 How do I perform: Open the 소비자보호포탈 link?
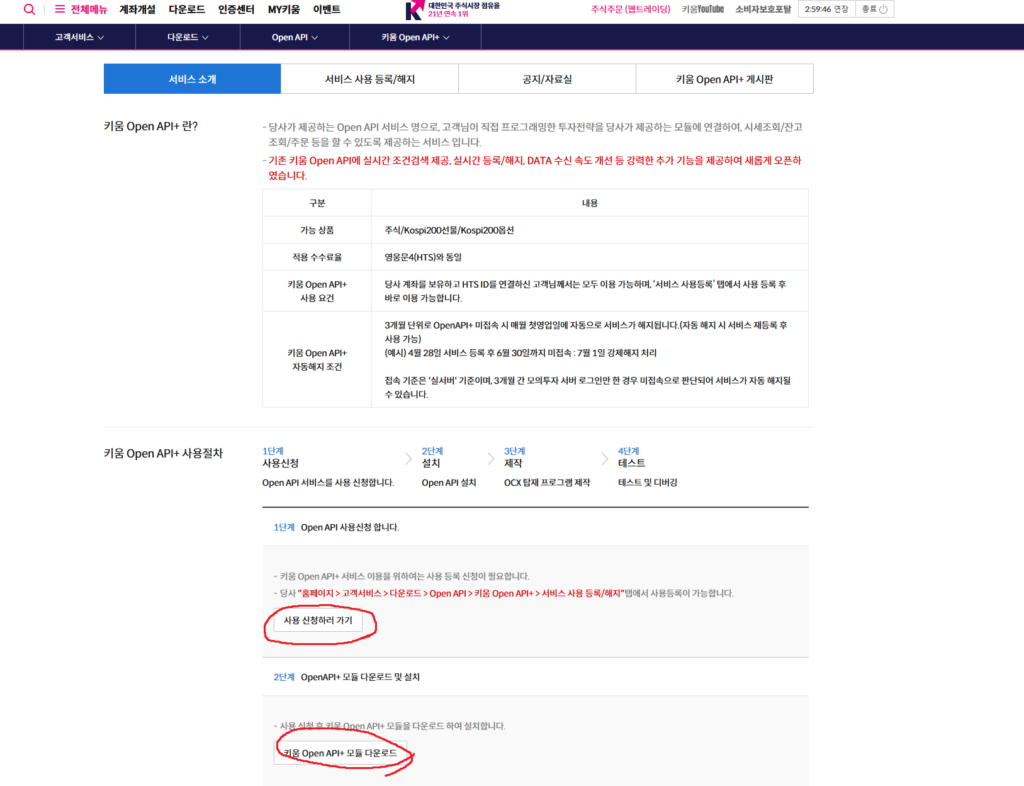[762, 9]
